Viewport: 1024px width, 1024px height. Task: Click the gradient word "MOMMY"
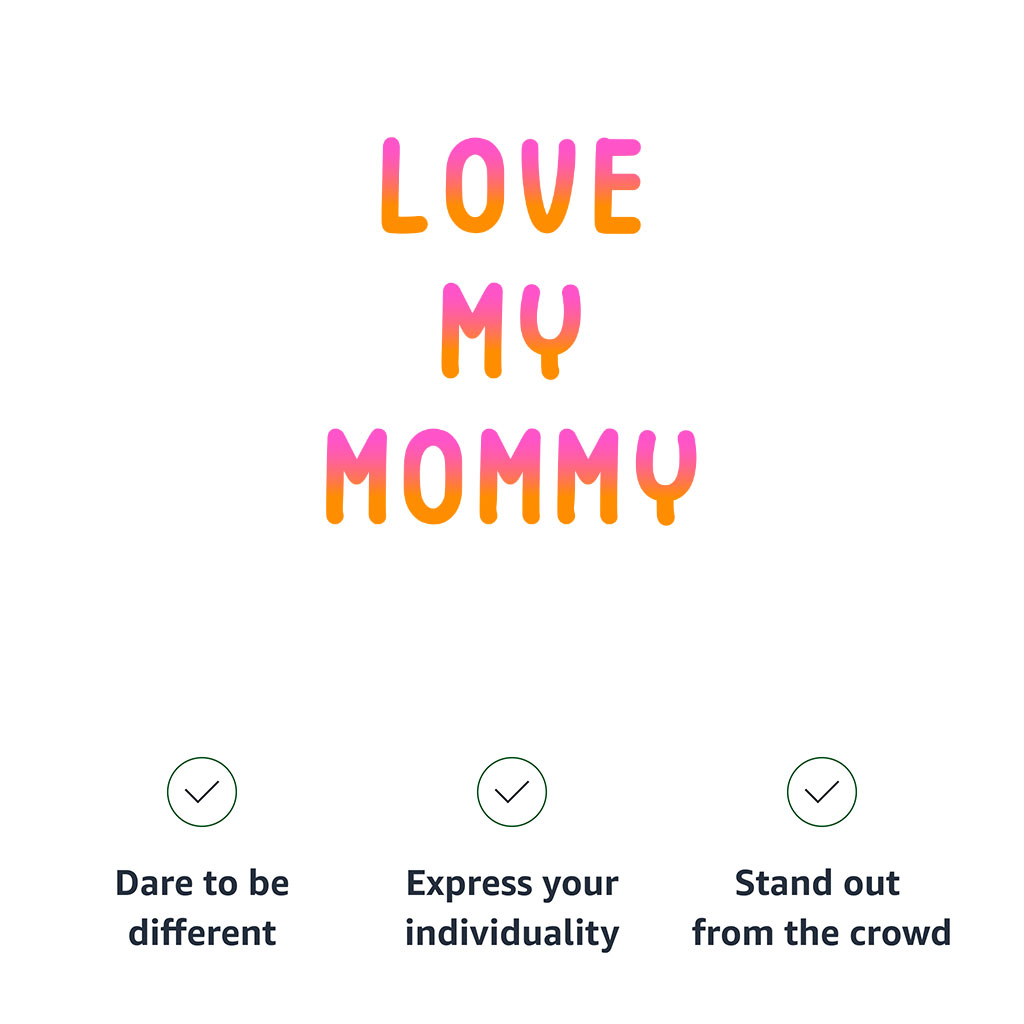[x=511, y=476]
